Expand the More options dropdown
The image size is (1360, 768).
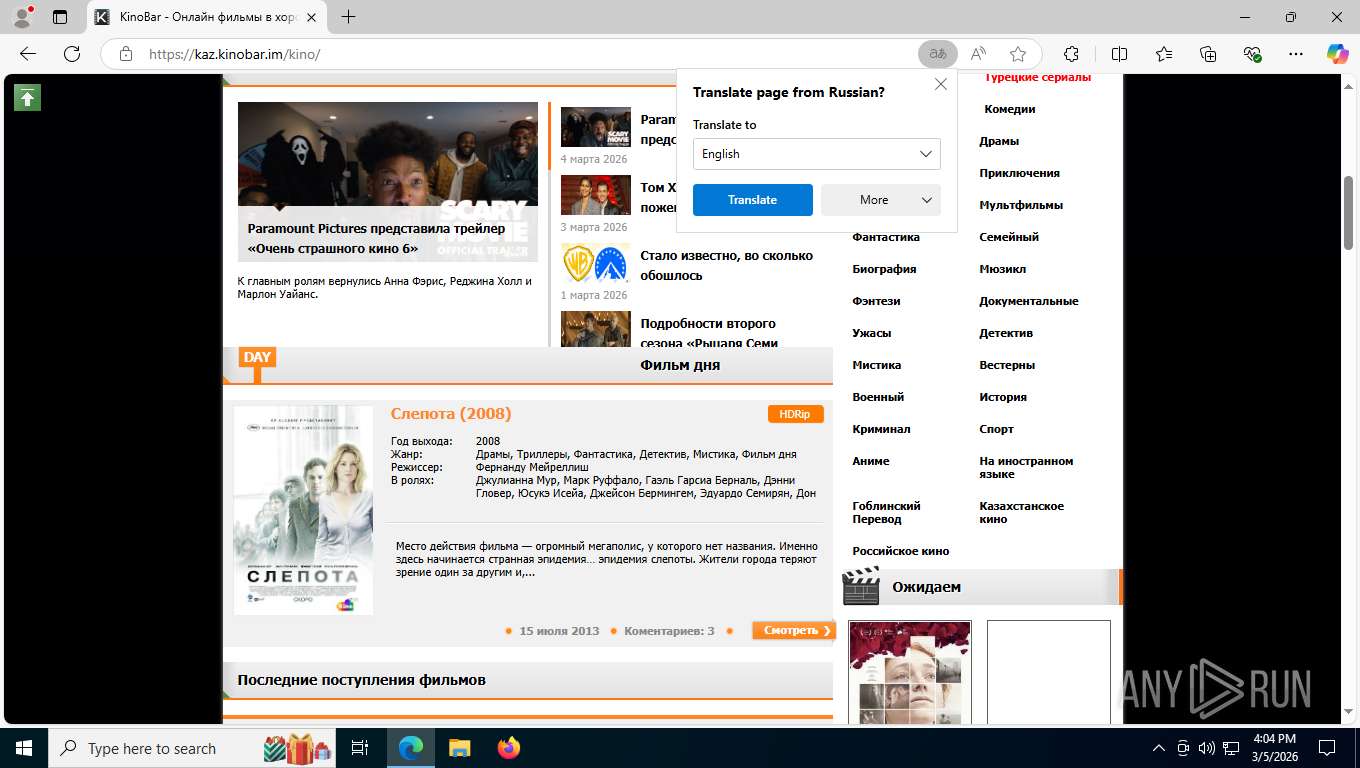pyautogui.click(x=881, y=200)
